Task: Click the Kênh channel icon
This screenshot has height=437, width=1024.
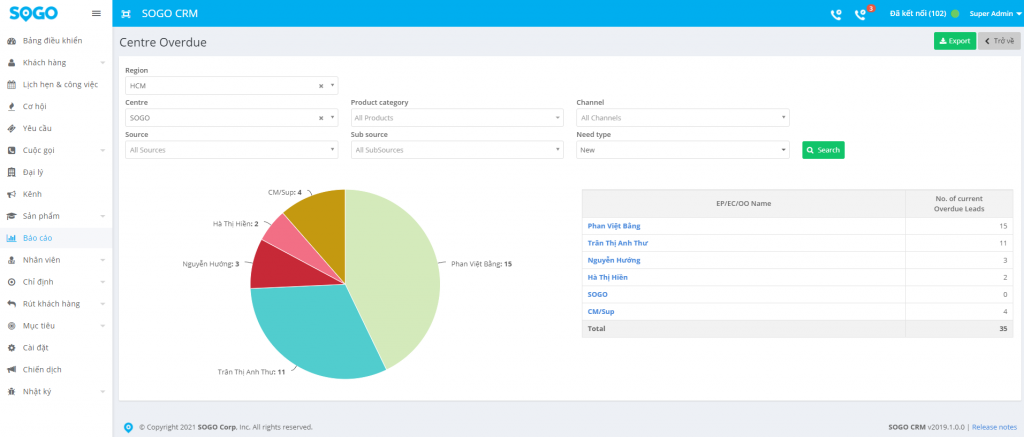Action: 11,194
